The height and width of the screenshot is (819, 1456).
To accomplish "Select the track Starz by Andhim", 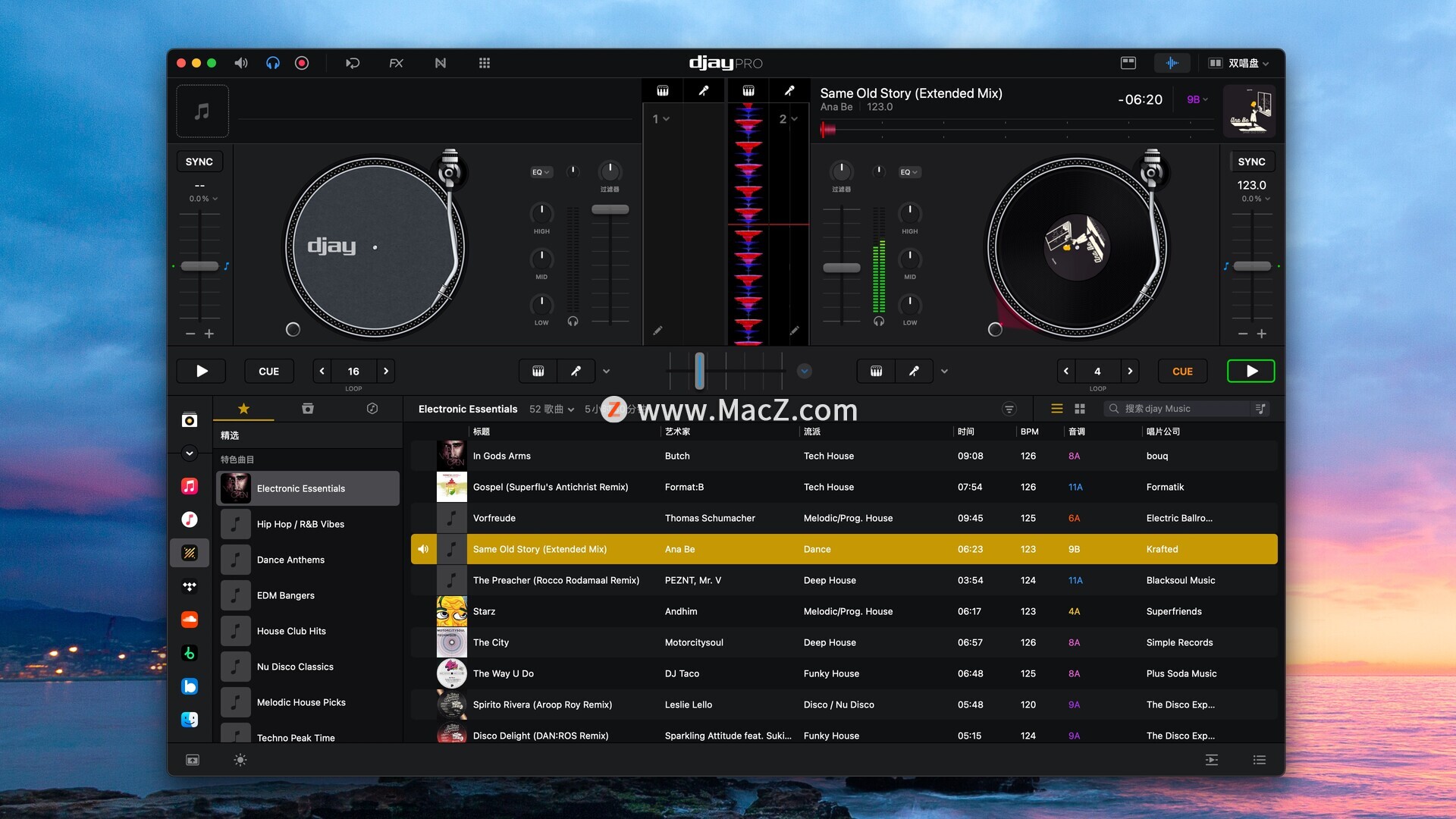I will pos(844,611).
